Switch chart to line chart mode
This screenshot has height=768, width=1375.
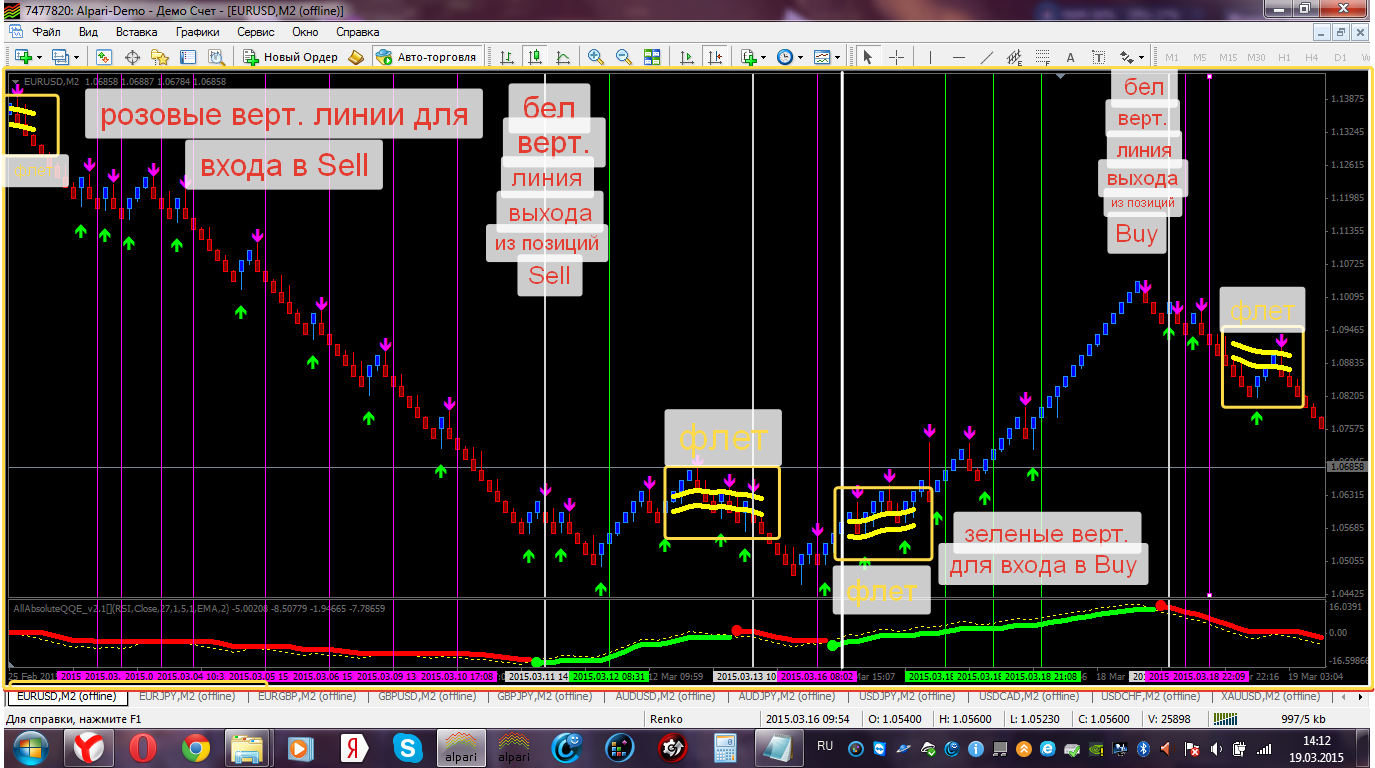pyautogui.click(x=564, y=57)
